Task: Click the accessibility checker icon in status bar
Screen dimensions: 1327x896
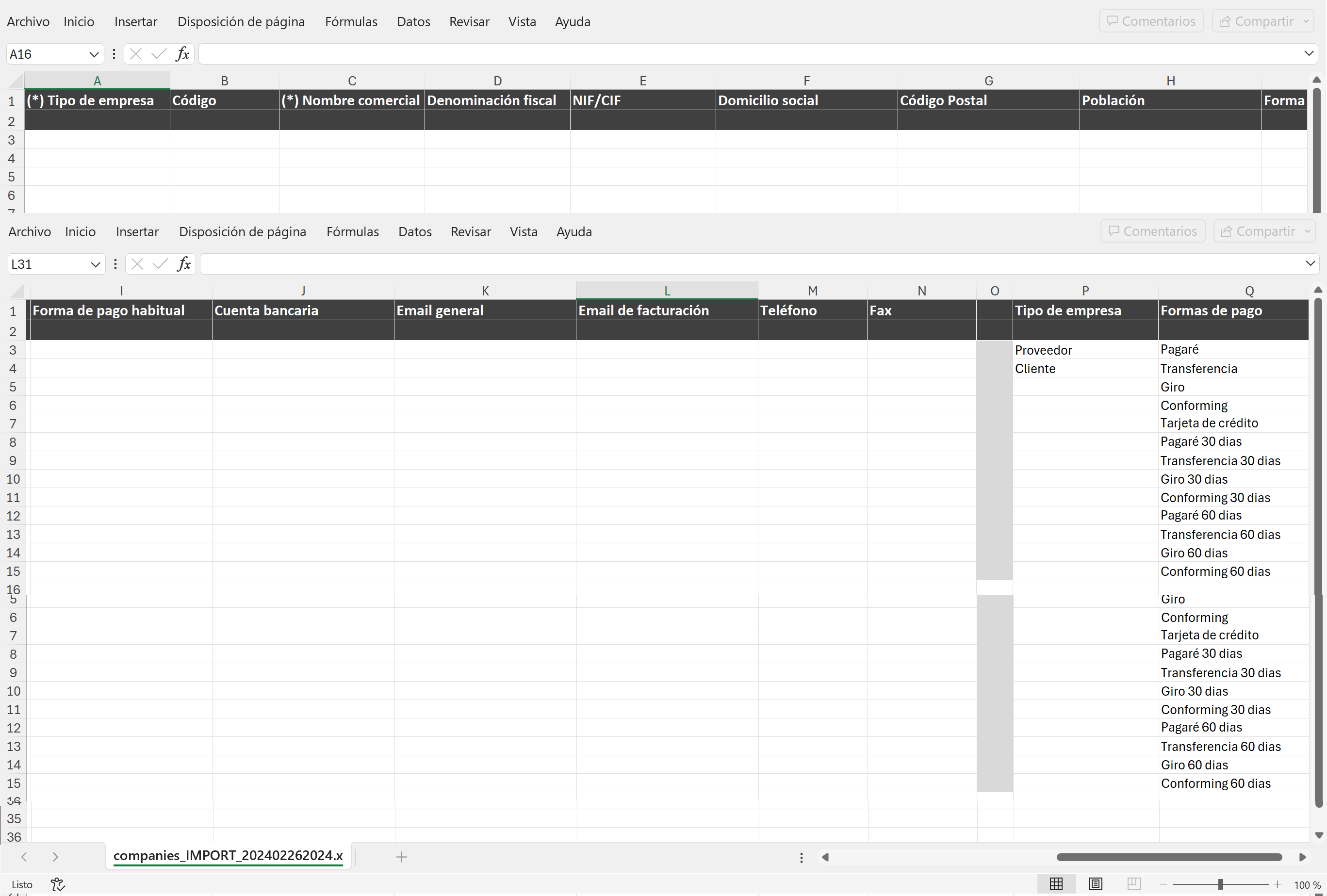Action: pyautogui.click(x=58, y=884)
